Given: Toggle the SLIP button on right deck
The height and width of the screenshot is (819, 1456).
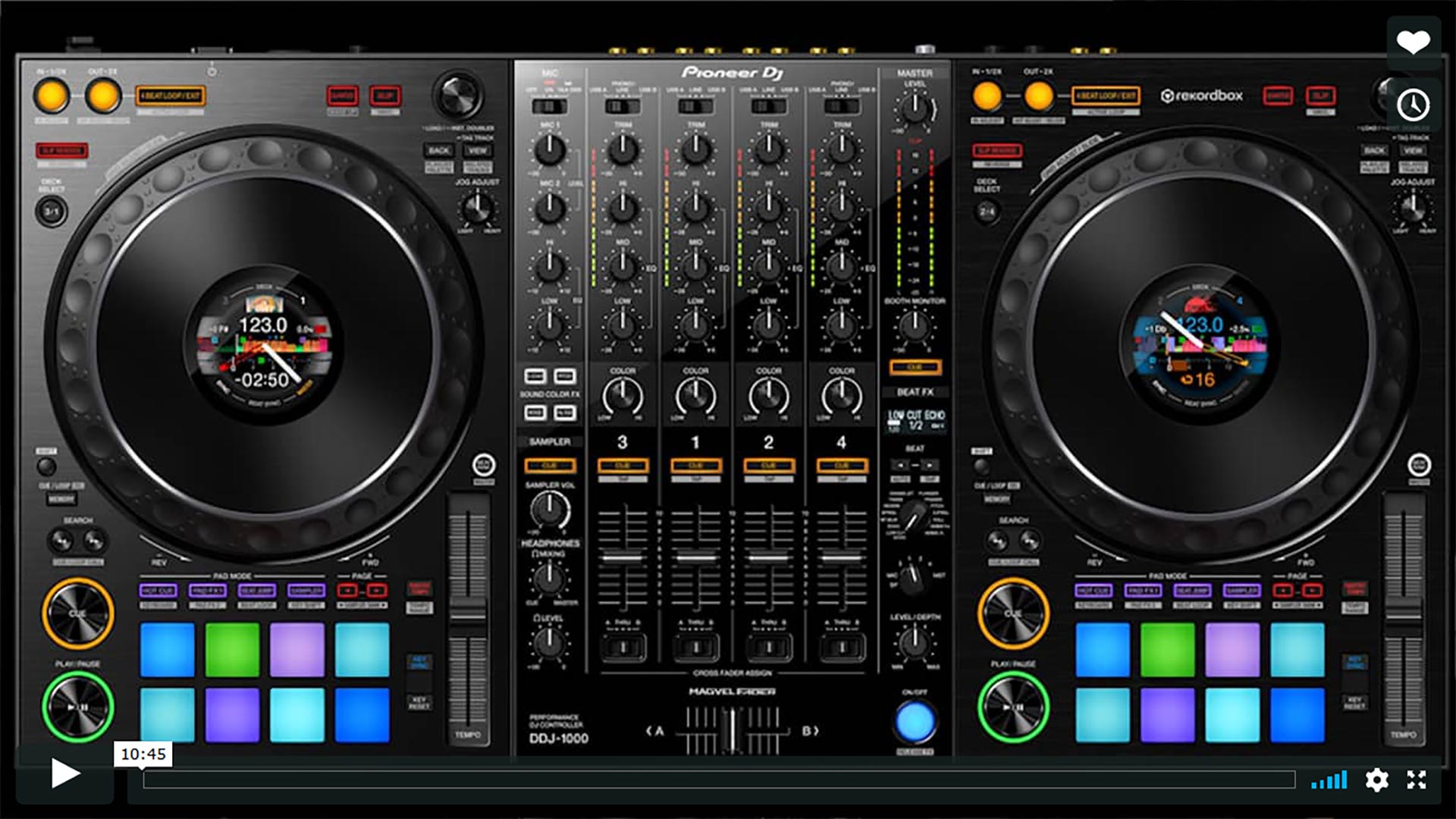Looking at the screenshot, I should 1323,97.
